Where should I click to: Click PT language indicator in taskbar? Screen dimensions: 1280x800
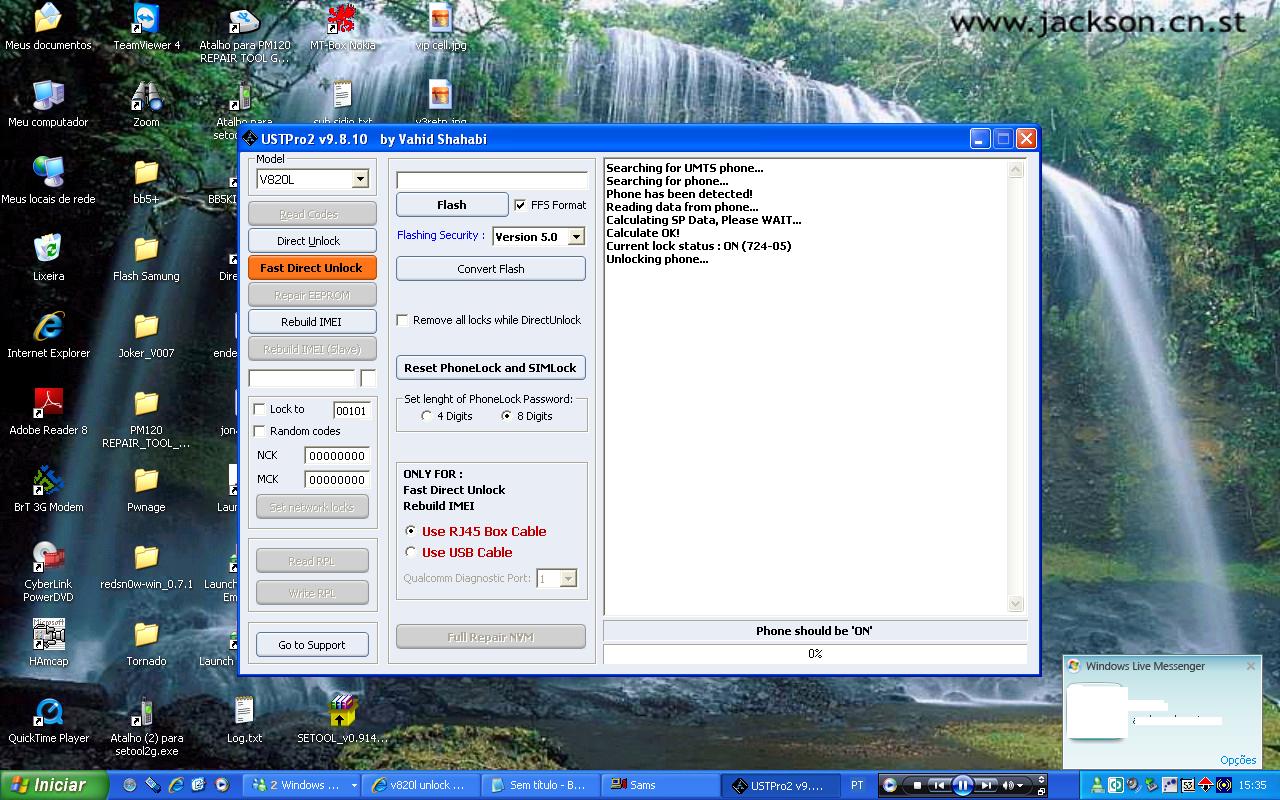(x=857, y=785)
